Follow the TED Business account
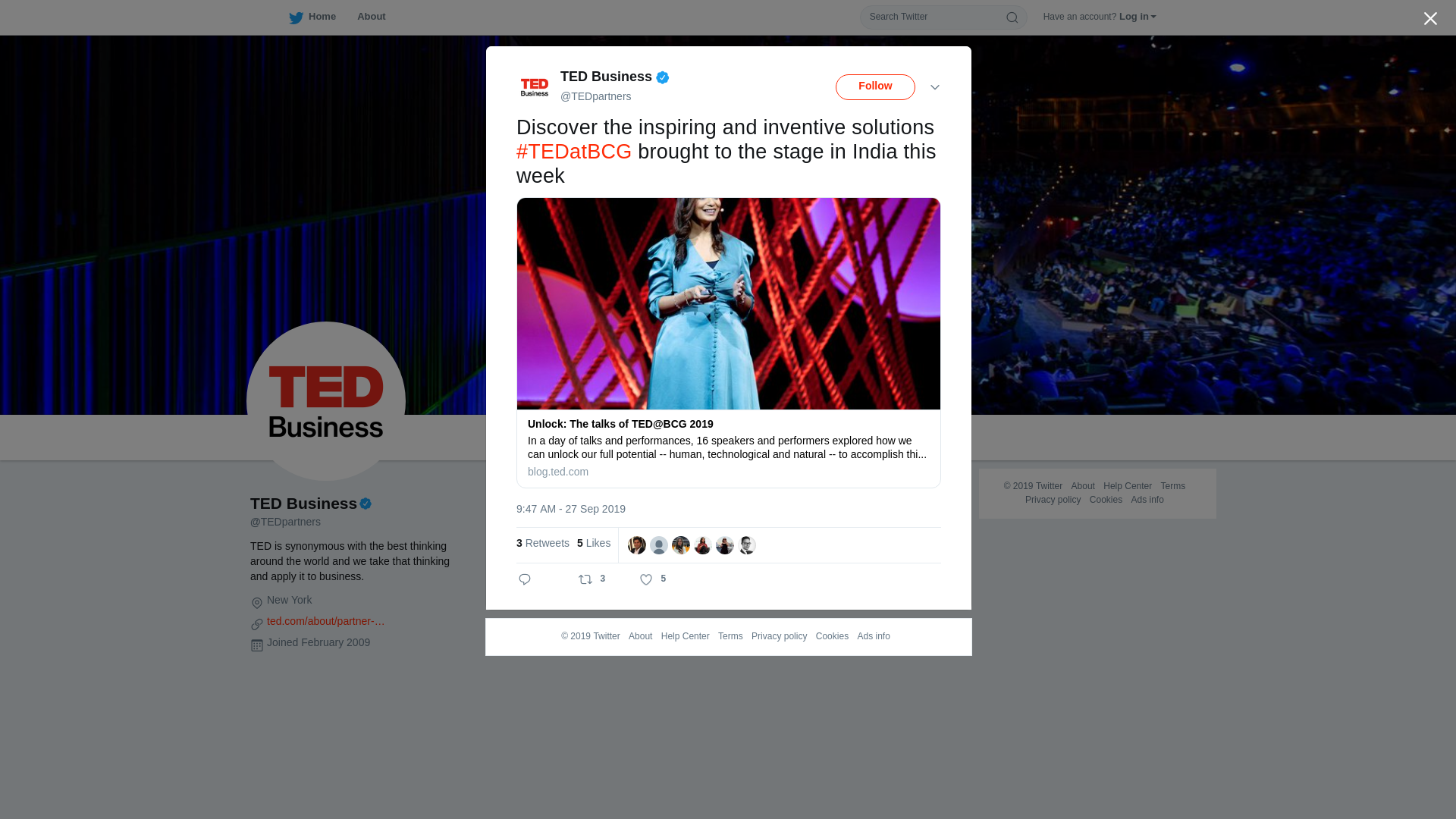 click(x=875, y=86)
